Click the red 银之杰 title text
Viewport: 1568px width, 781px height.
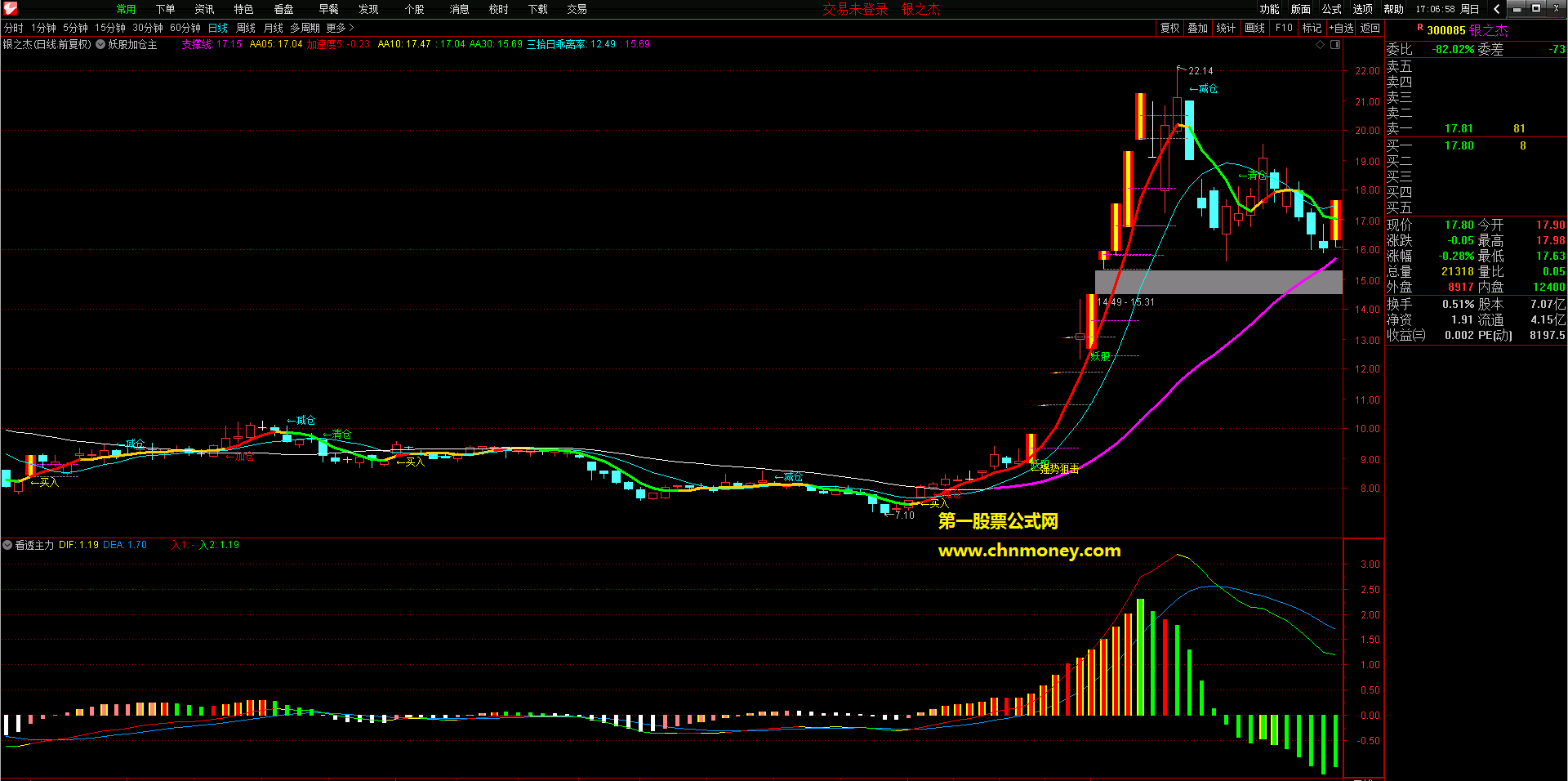click(x=920, y=9)
